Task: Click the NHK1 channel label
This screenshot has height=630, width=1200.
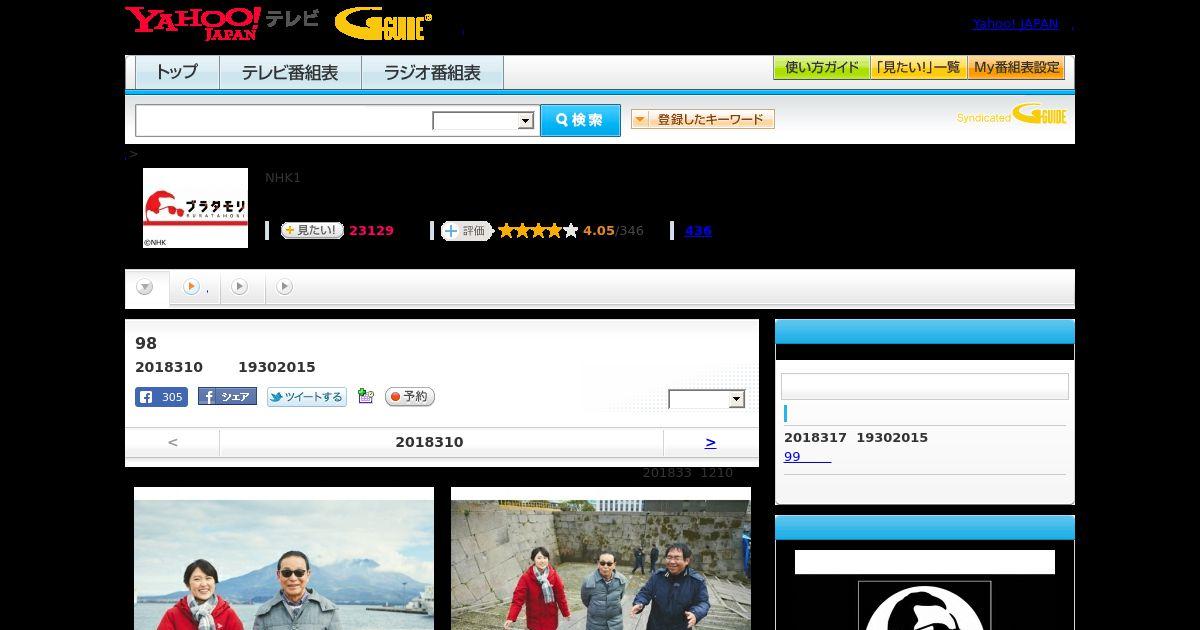Action: click(x=283, y=178)
